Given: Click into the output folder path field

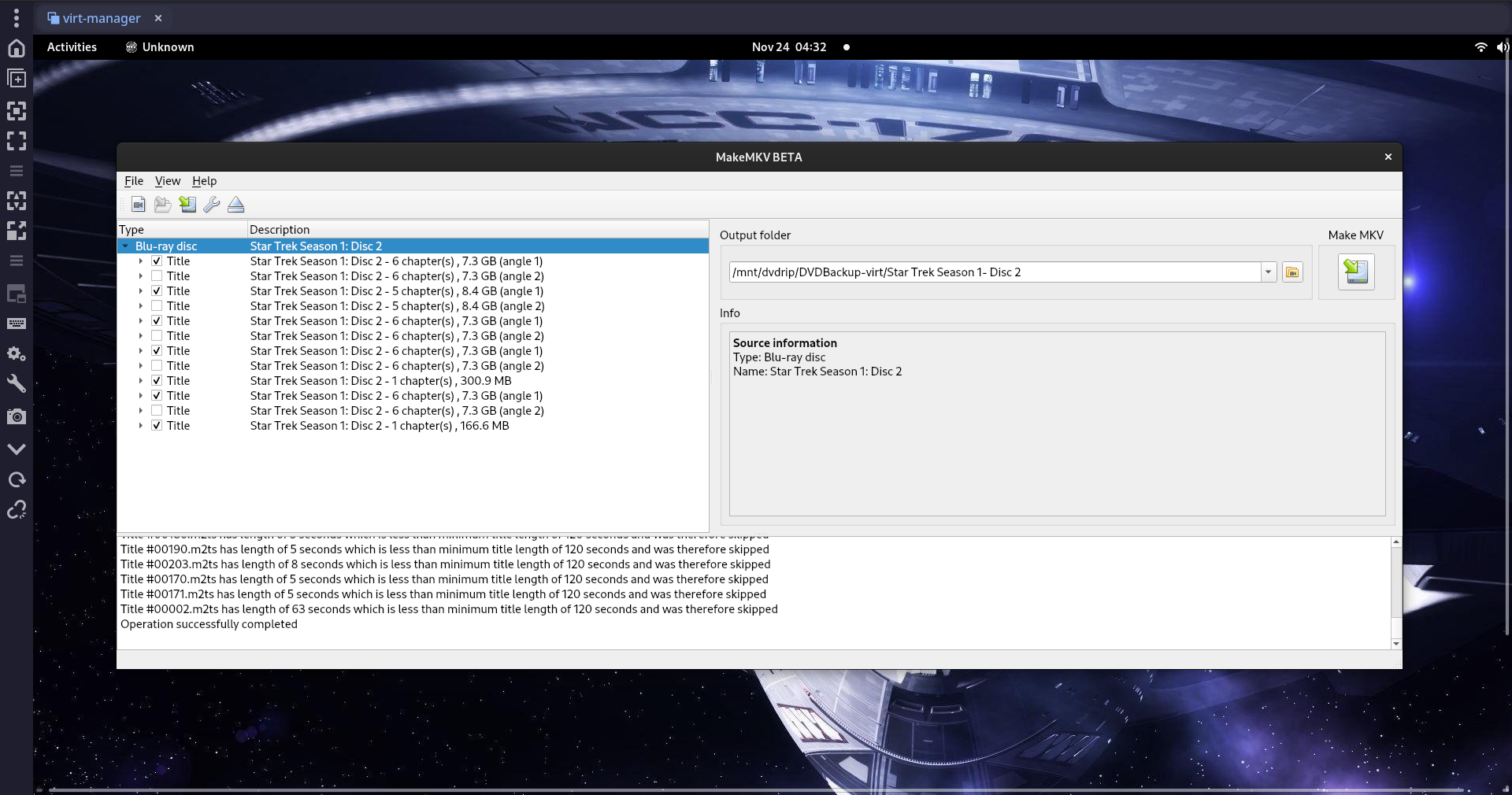Looking at the screenshot, I should (992, 272).
